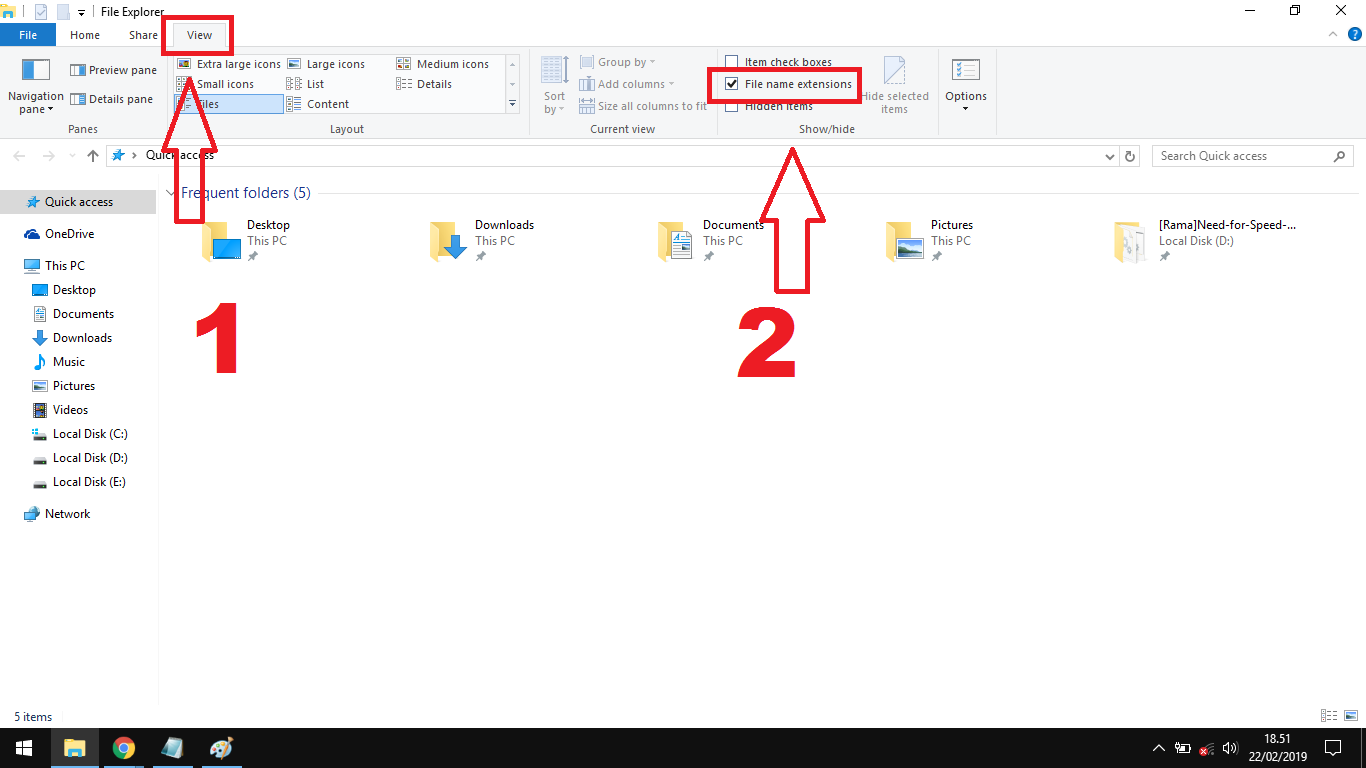Viewport: 1366px width, 768px height.
Task: Select Network in navigation pane
Action: [x=67, y=514]
